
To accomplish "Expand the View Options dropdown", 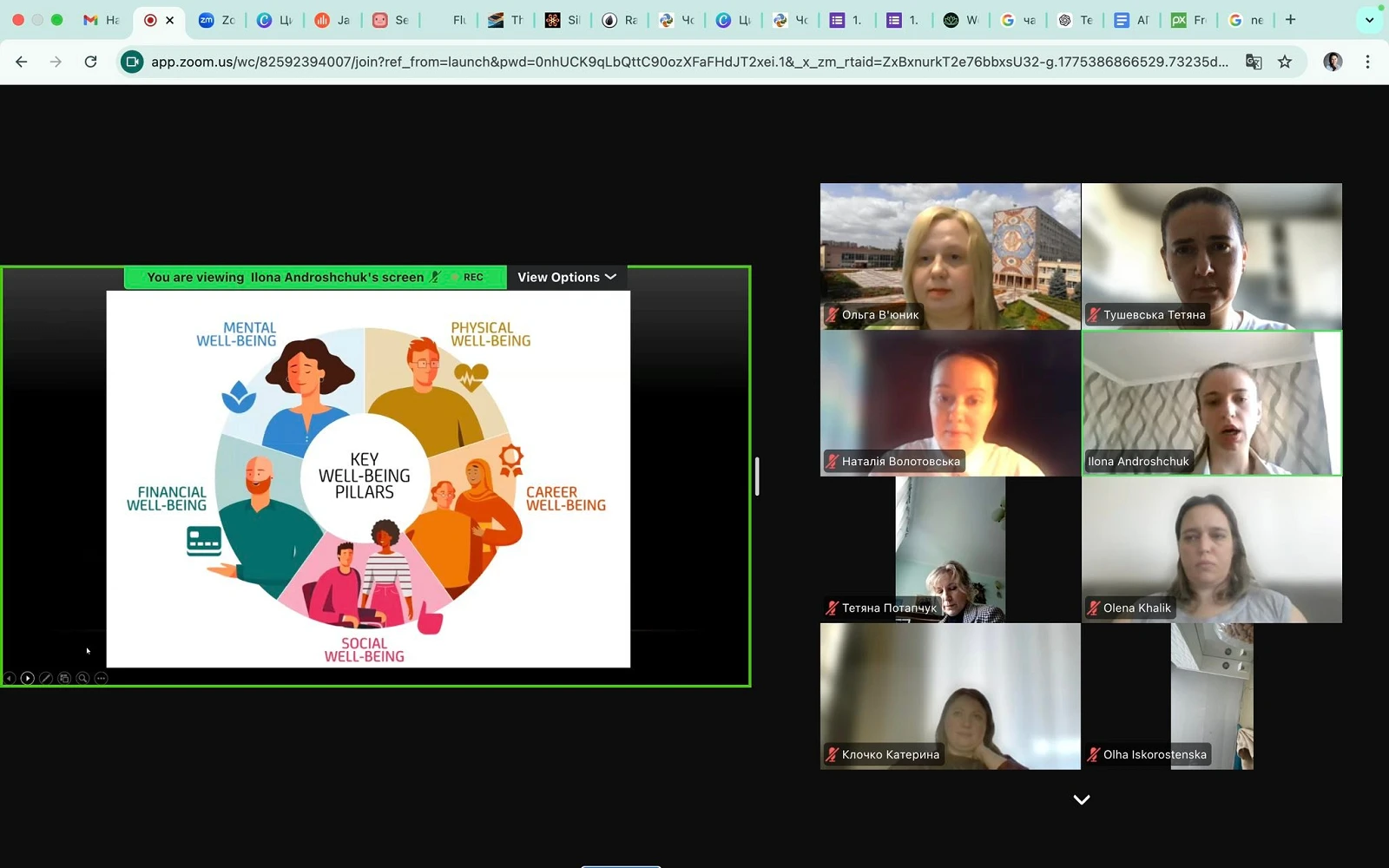I will [566, 277].
